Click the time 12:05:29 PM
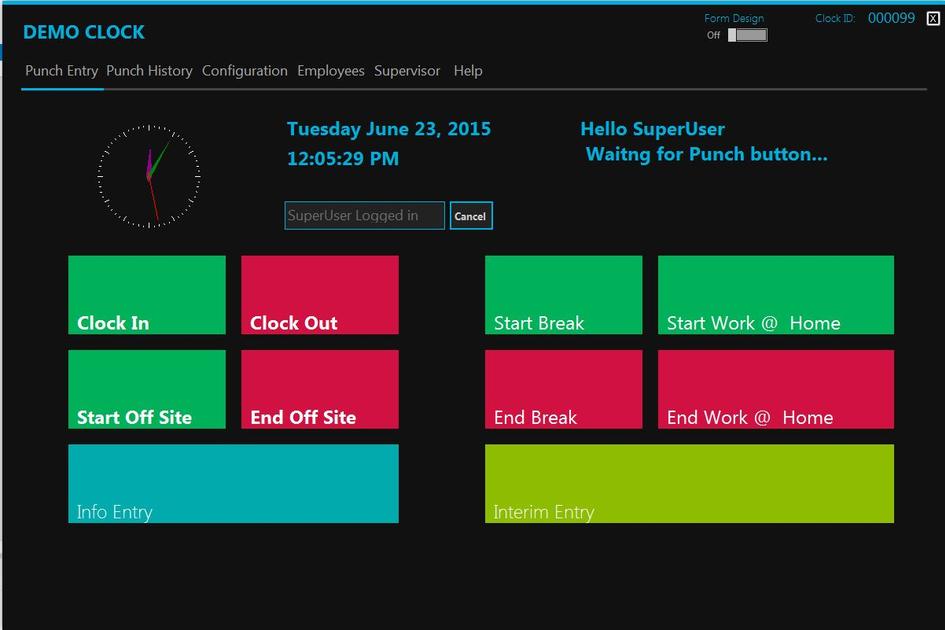 click(343, 159)
